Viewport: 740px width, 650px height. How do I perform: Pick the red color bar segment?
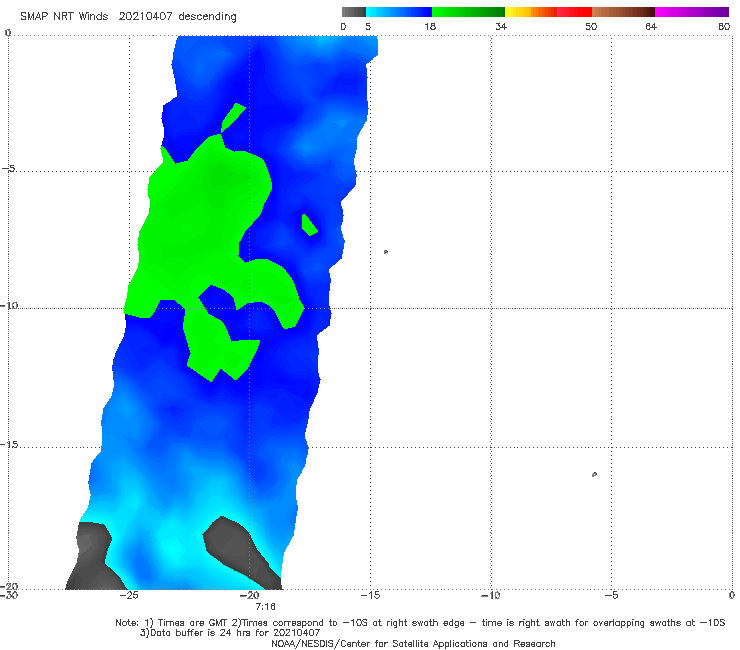574,12
